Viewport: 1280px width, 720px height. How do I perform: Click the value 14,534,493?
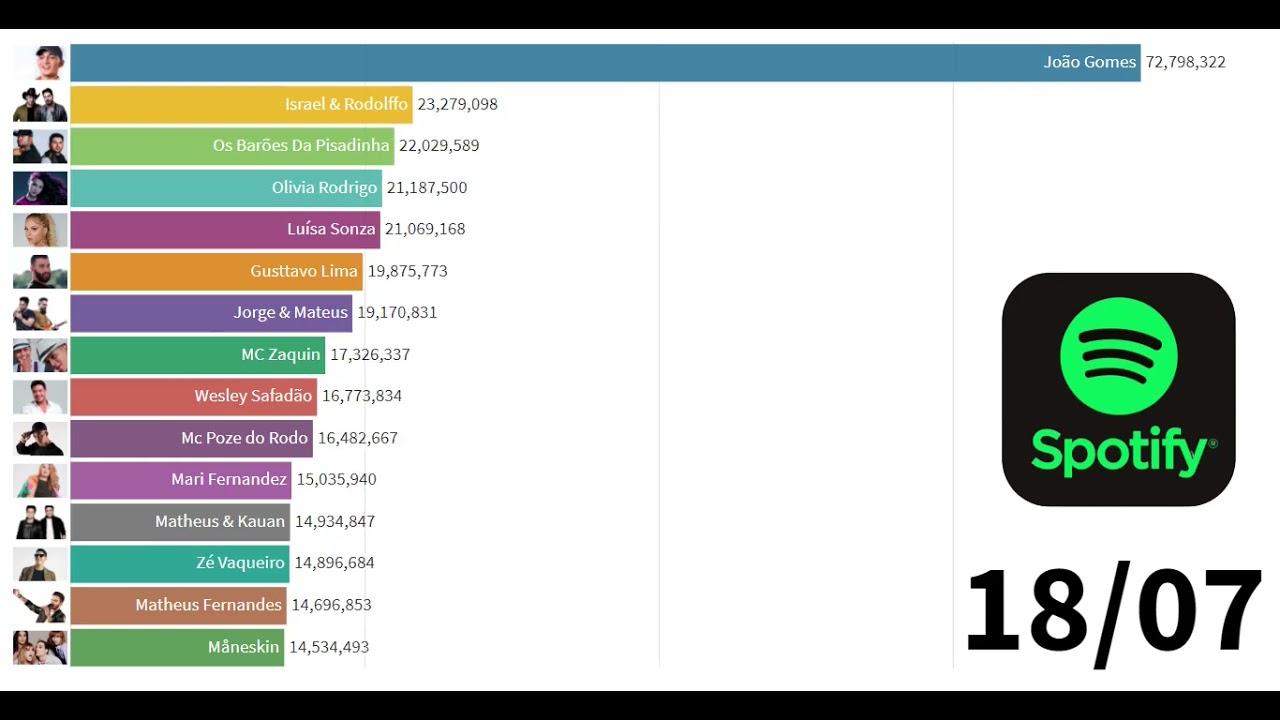pyautogui.click(x=329, y=647)
